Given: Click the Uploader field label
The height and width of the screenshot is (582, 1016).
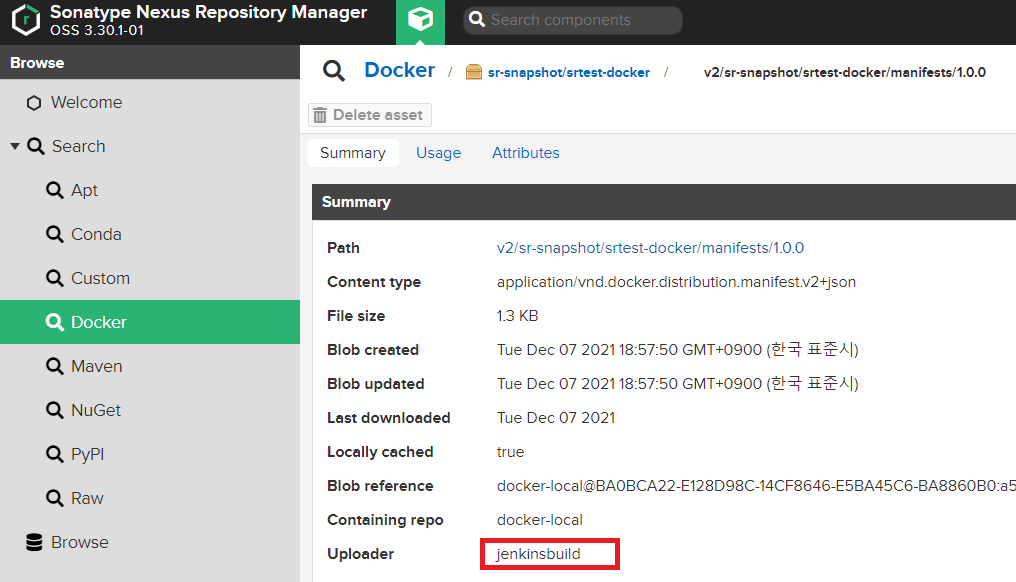Looking at the screenshot, I should (x=360, y=554).
